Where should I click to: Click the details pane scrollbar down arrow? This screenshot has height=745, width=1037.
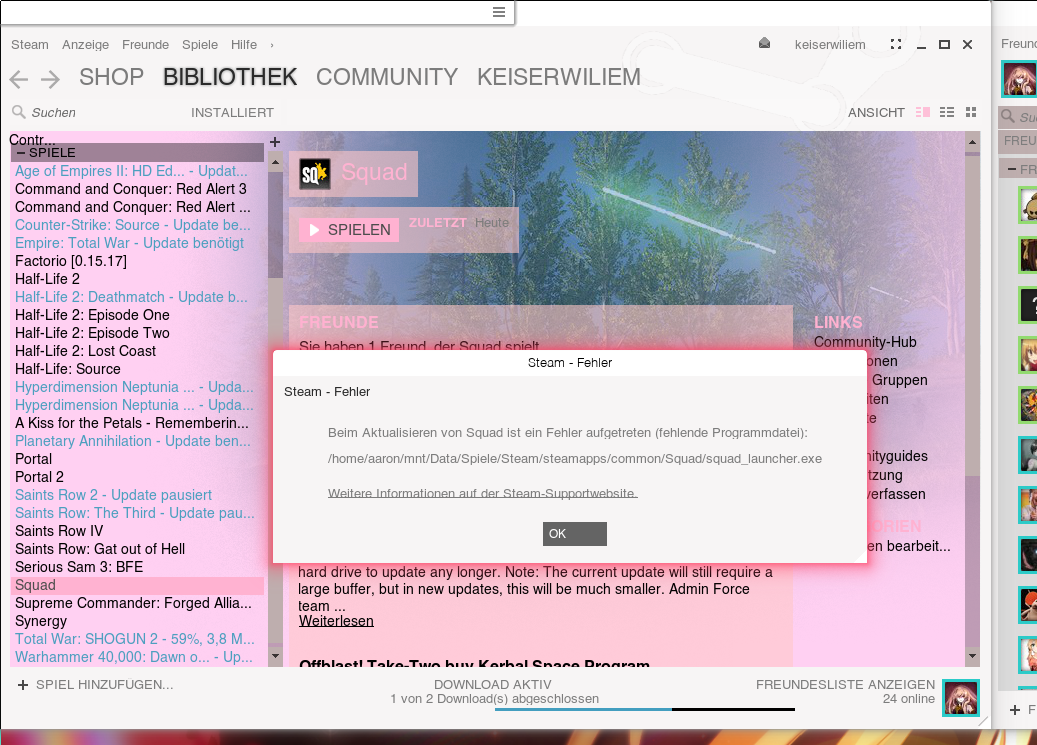coord(972,656)
